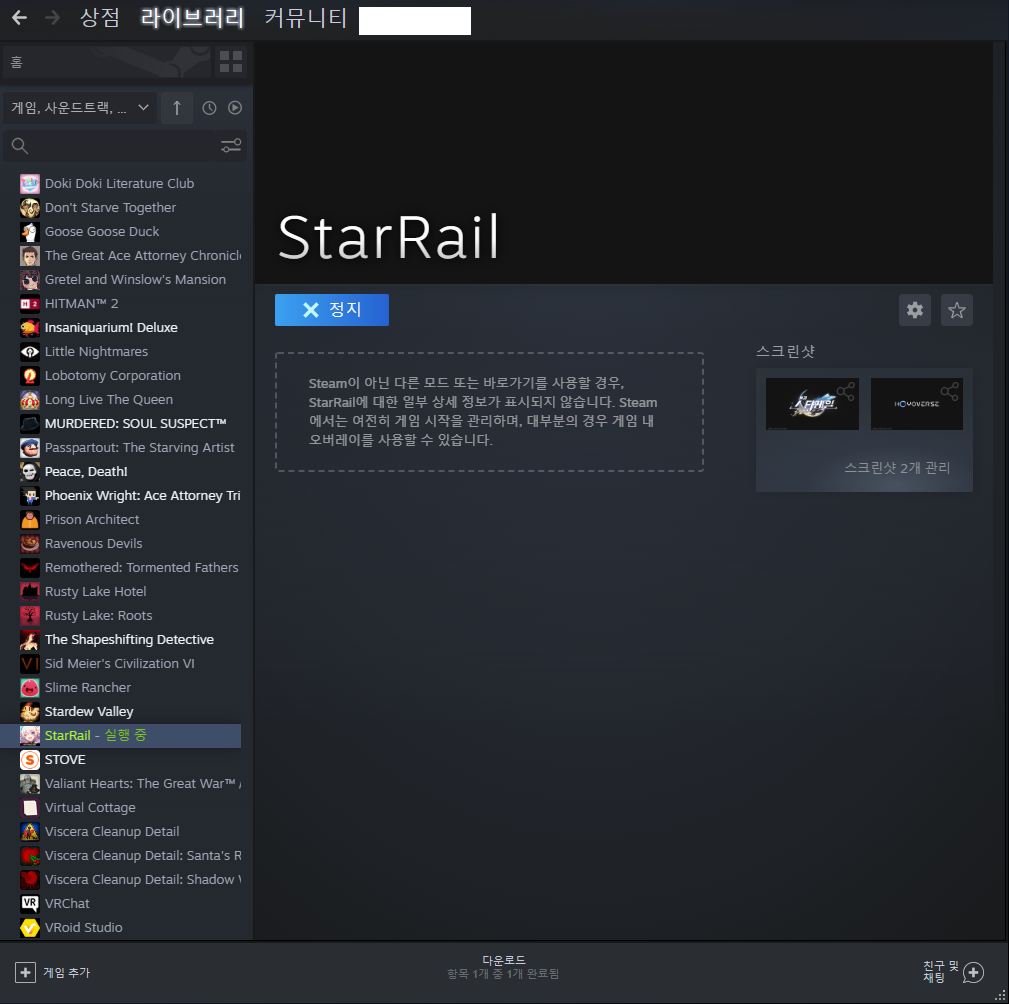Switch to the 커뮤니티 tab
Screen dimensions: 1009x1004
pos(306,18)
